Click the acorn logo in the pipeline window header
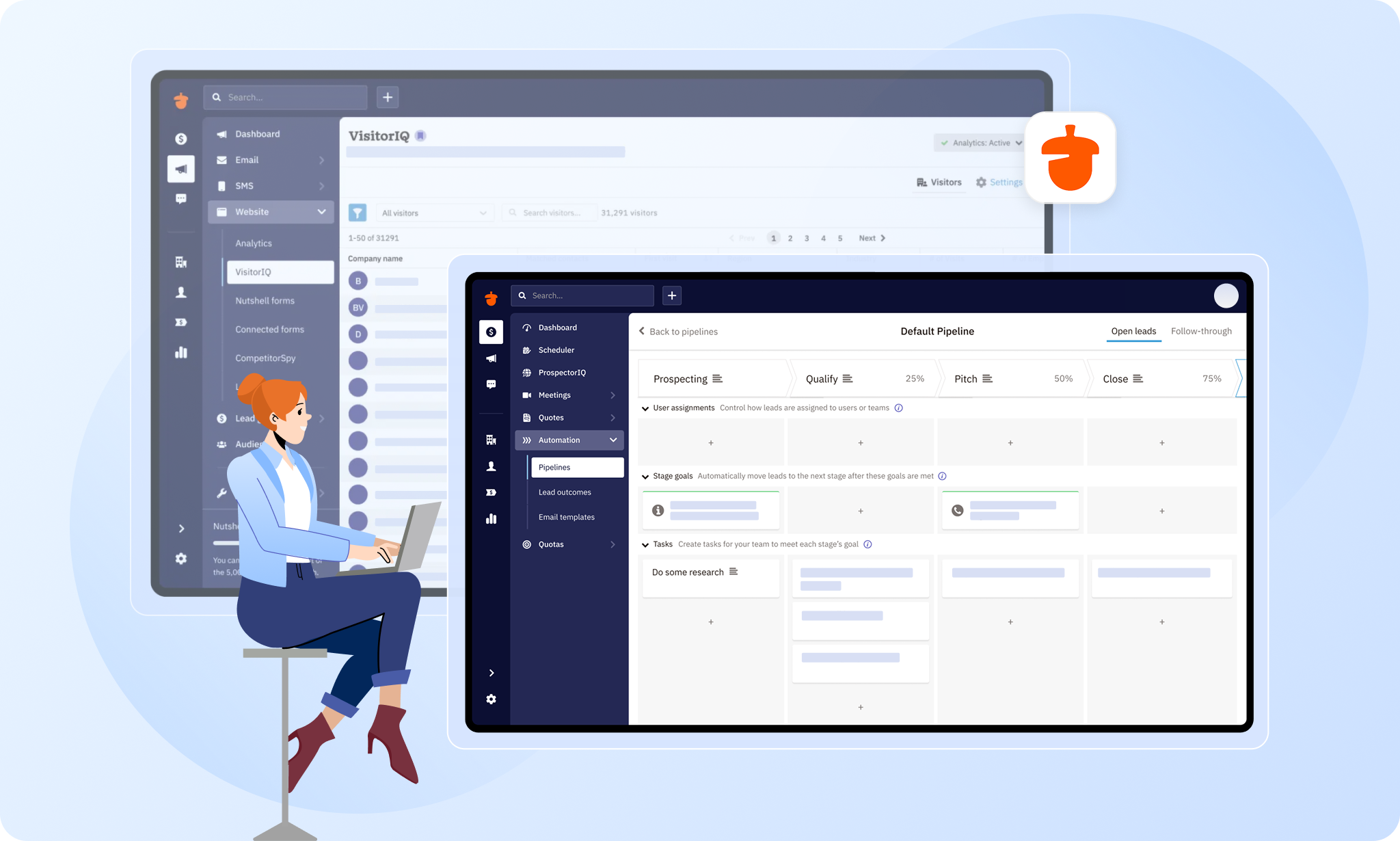 (491, 297)
